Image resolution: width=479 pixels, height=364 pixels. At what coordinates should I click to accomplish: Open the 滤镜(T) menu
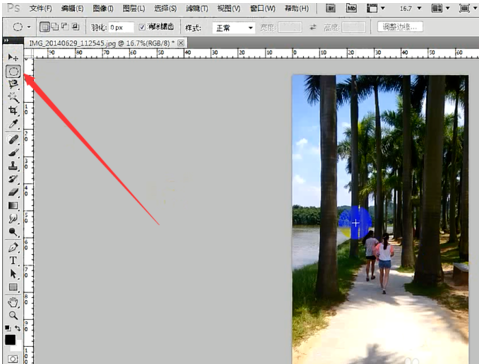click(197, 8)
